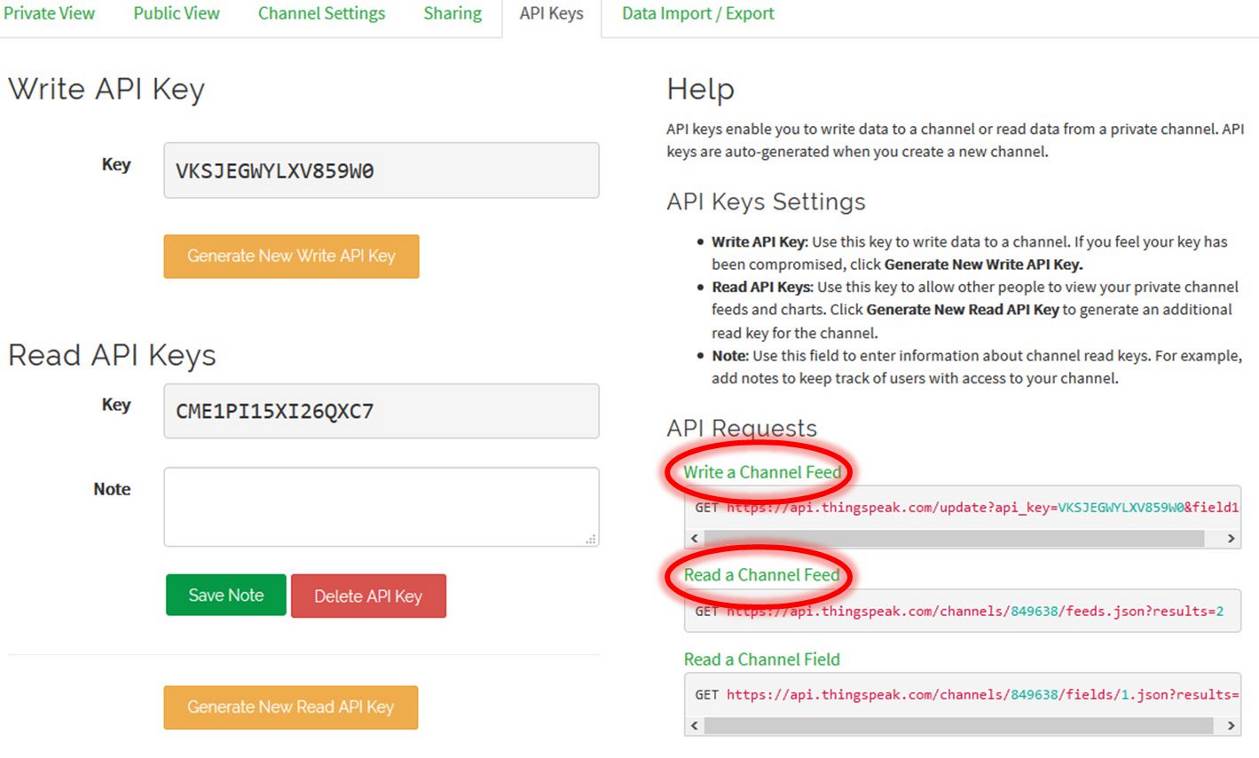Image resolution: width=1259 pixels, height=758 pixels.
Task: Click the green Save Note button
Action: [226, 595]
